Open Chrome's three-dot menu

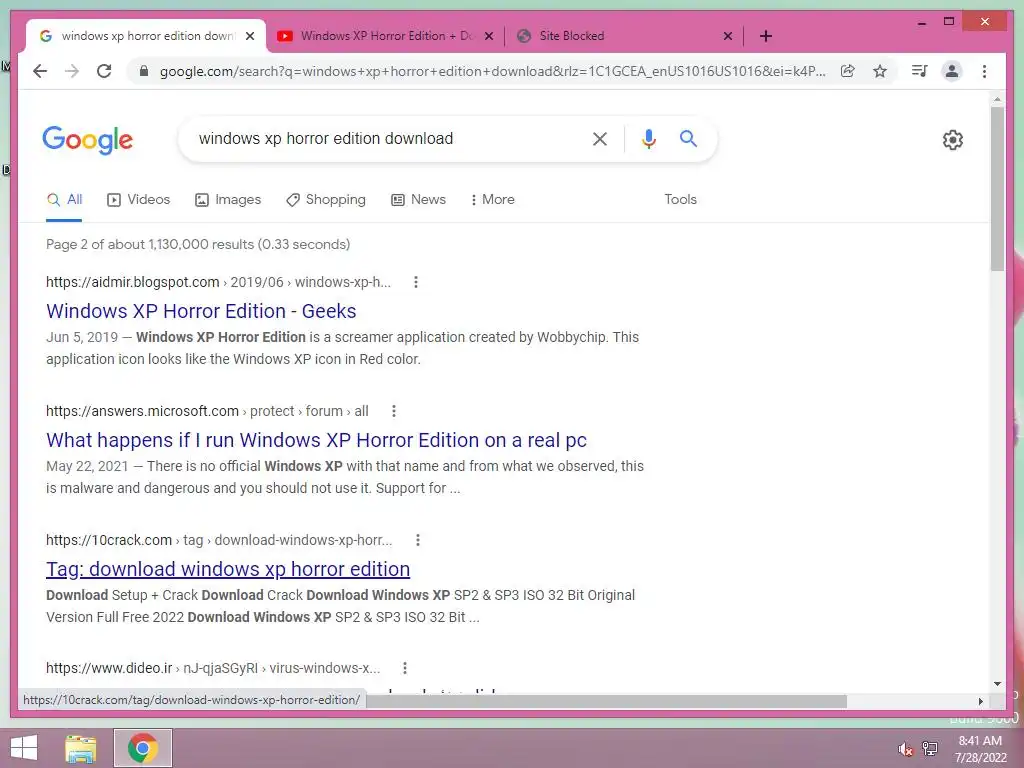(984, 71)
